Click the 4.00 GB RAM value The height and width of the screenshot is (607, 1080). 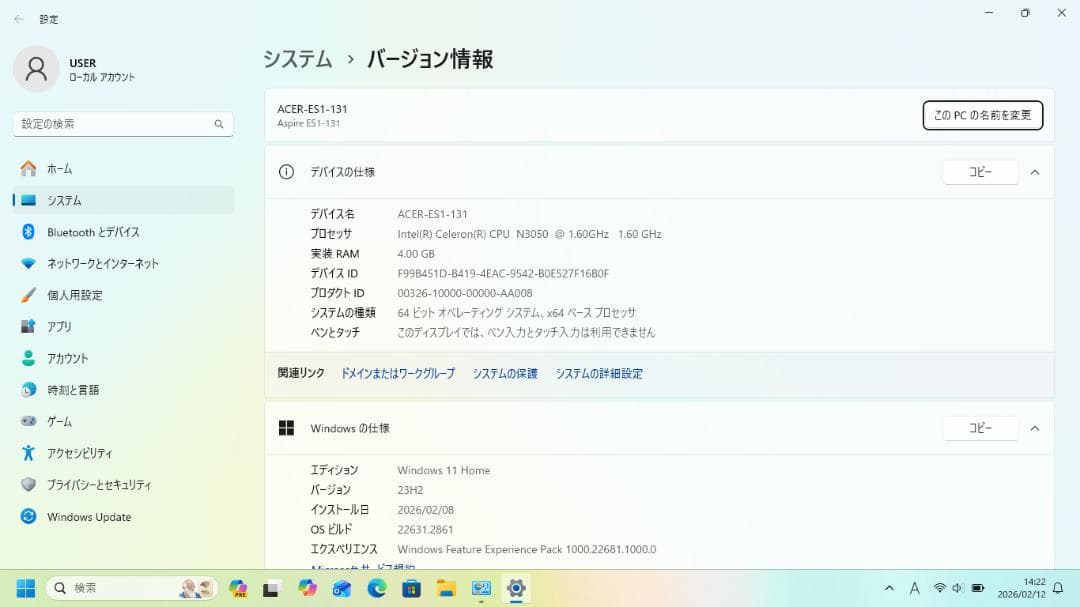click(415, 254)
